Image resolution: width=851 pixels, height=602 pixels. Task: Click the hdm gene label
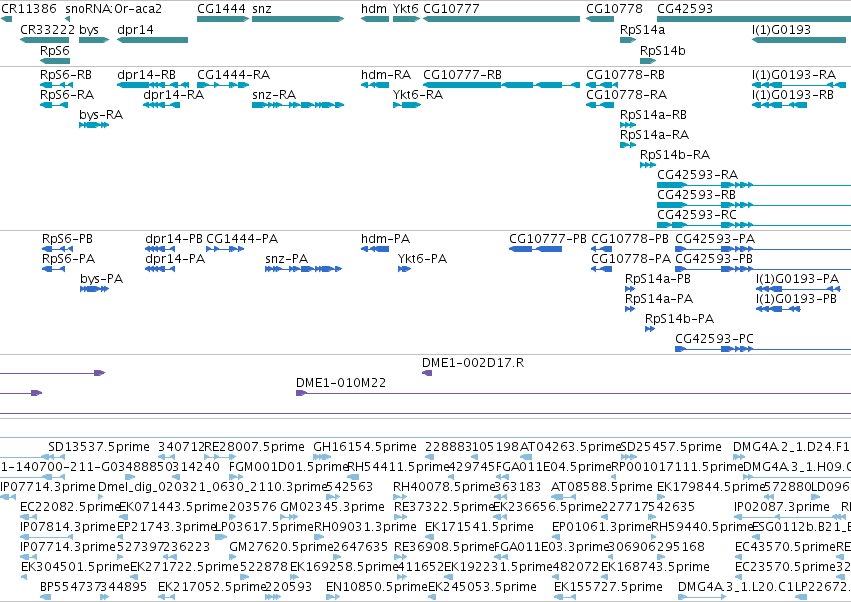374,9
